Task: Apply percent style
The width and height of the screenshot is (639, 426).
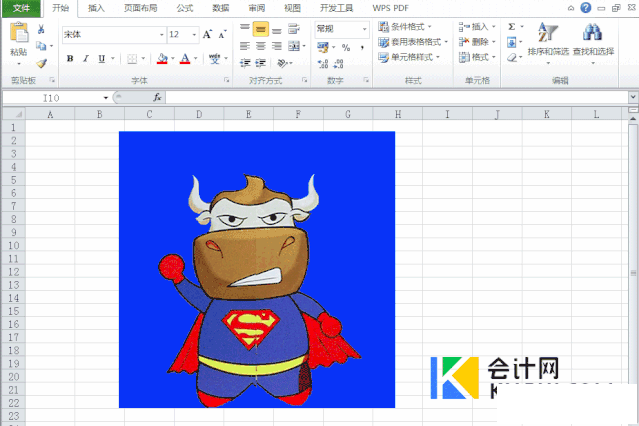Action: point(346,47)
